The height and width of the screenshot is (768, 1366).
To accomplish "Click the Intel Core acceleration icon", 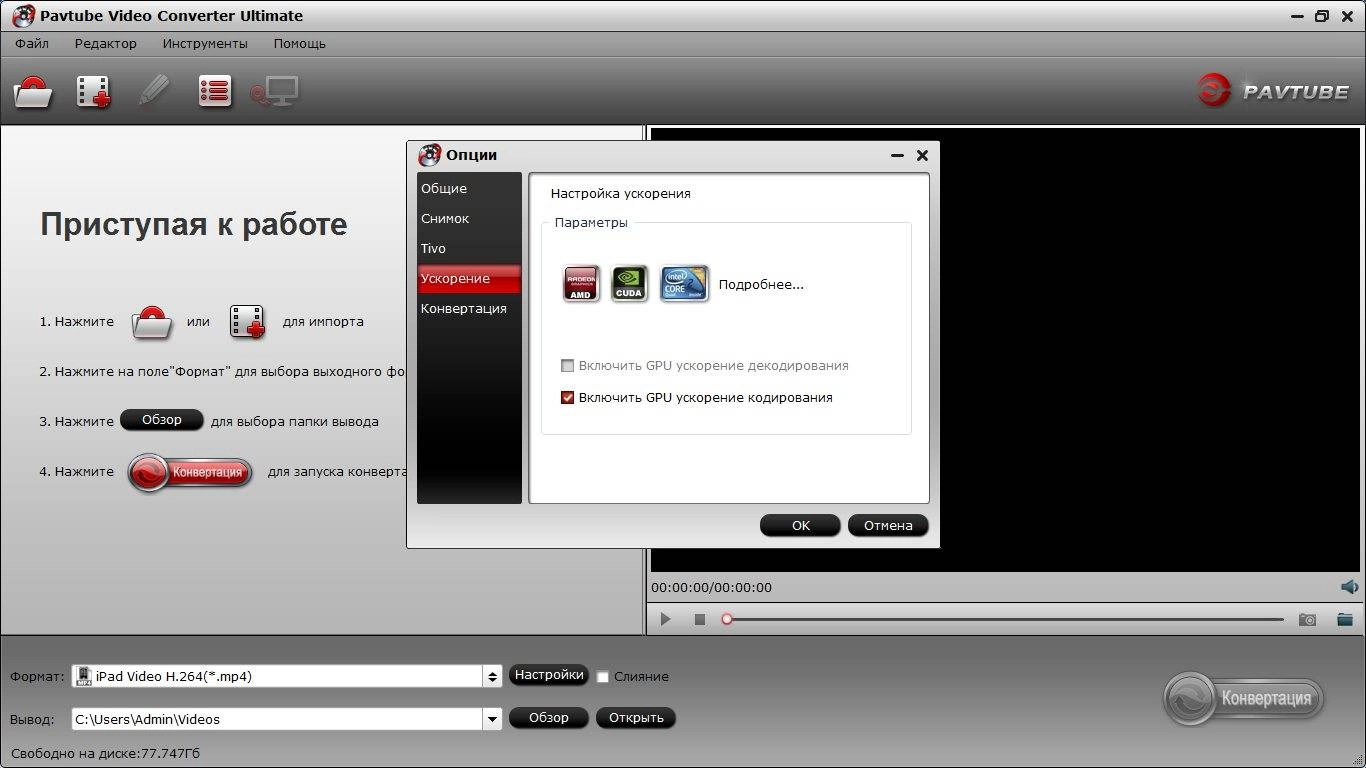I will click(x=684, y=284).
